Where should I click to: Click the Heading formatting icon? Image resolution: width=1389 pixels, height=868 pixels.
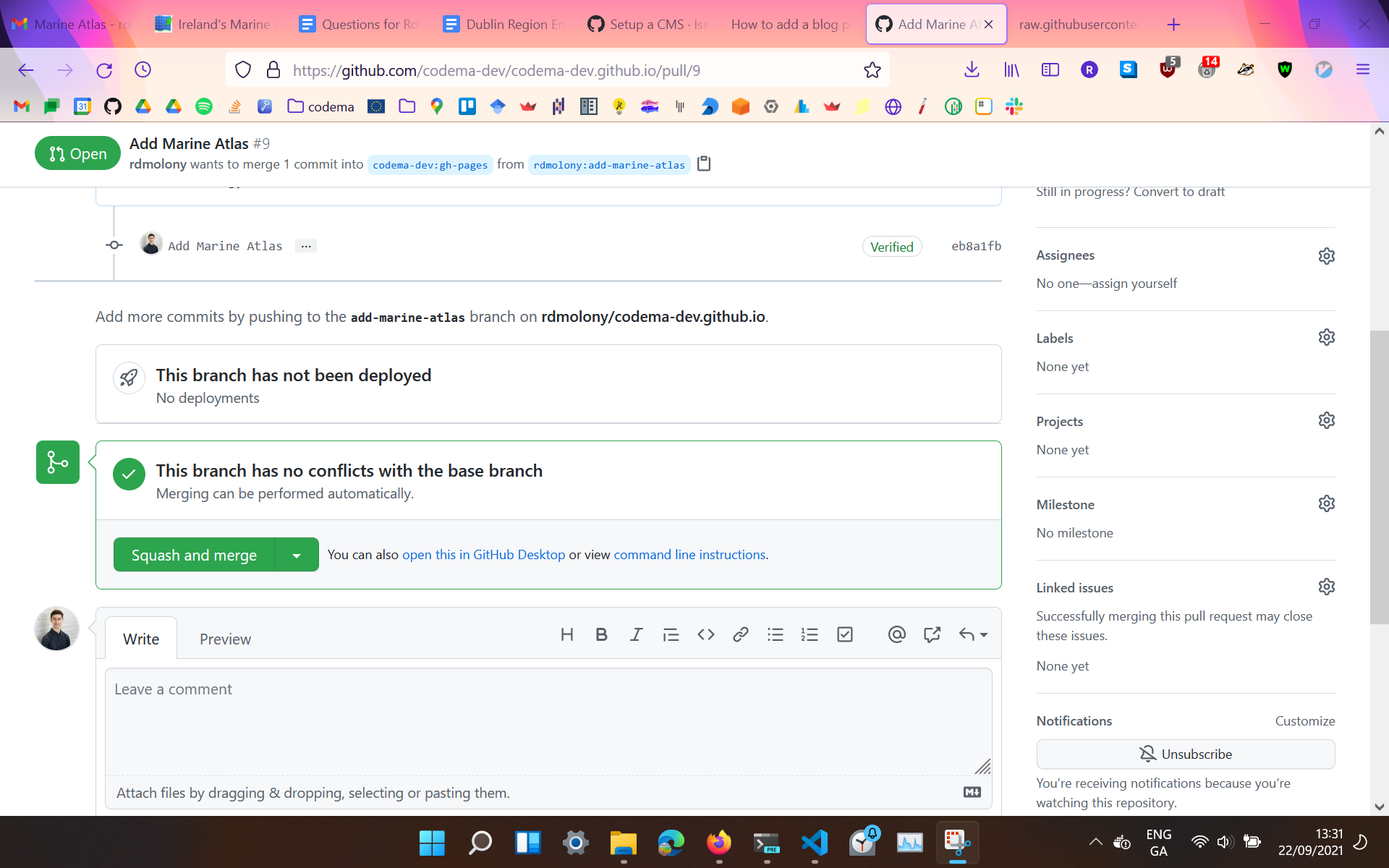pyautogui.click(x=566, y=634)
